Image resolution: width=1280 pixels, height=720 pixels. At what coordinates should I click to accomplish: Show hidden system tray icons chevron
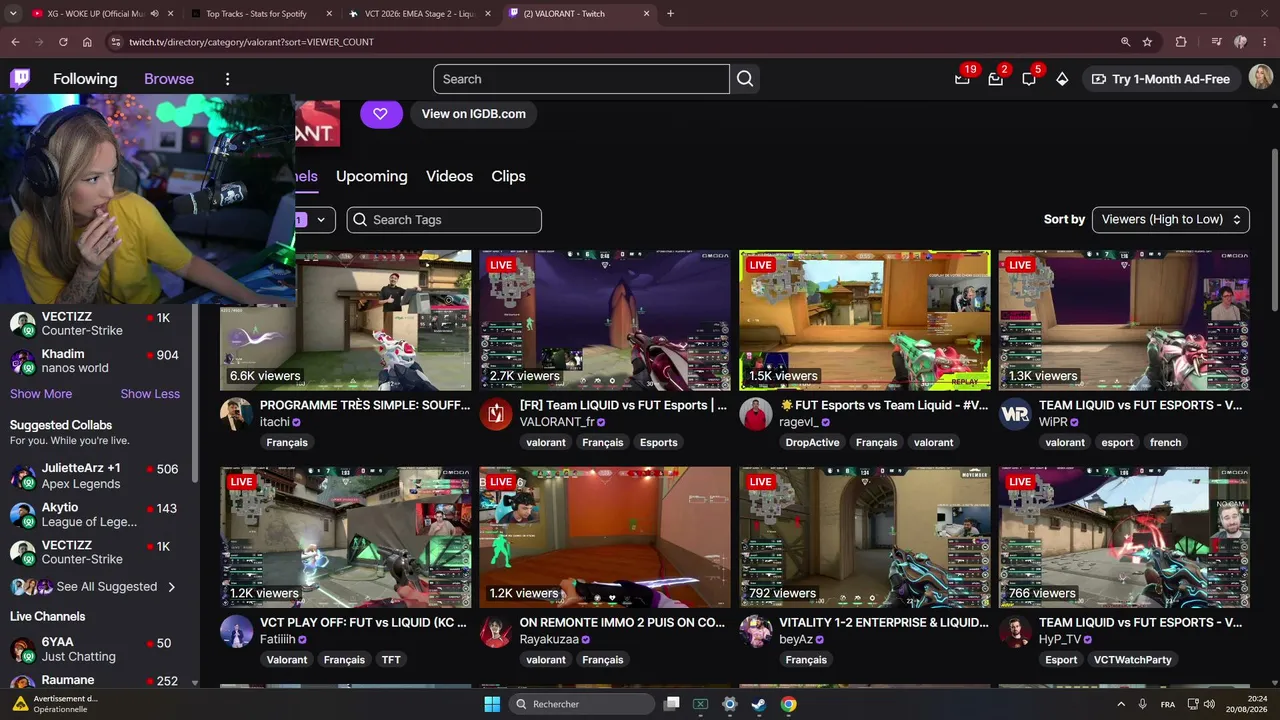pos(1123,704)
